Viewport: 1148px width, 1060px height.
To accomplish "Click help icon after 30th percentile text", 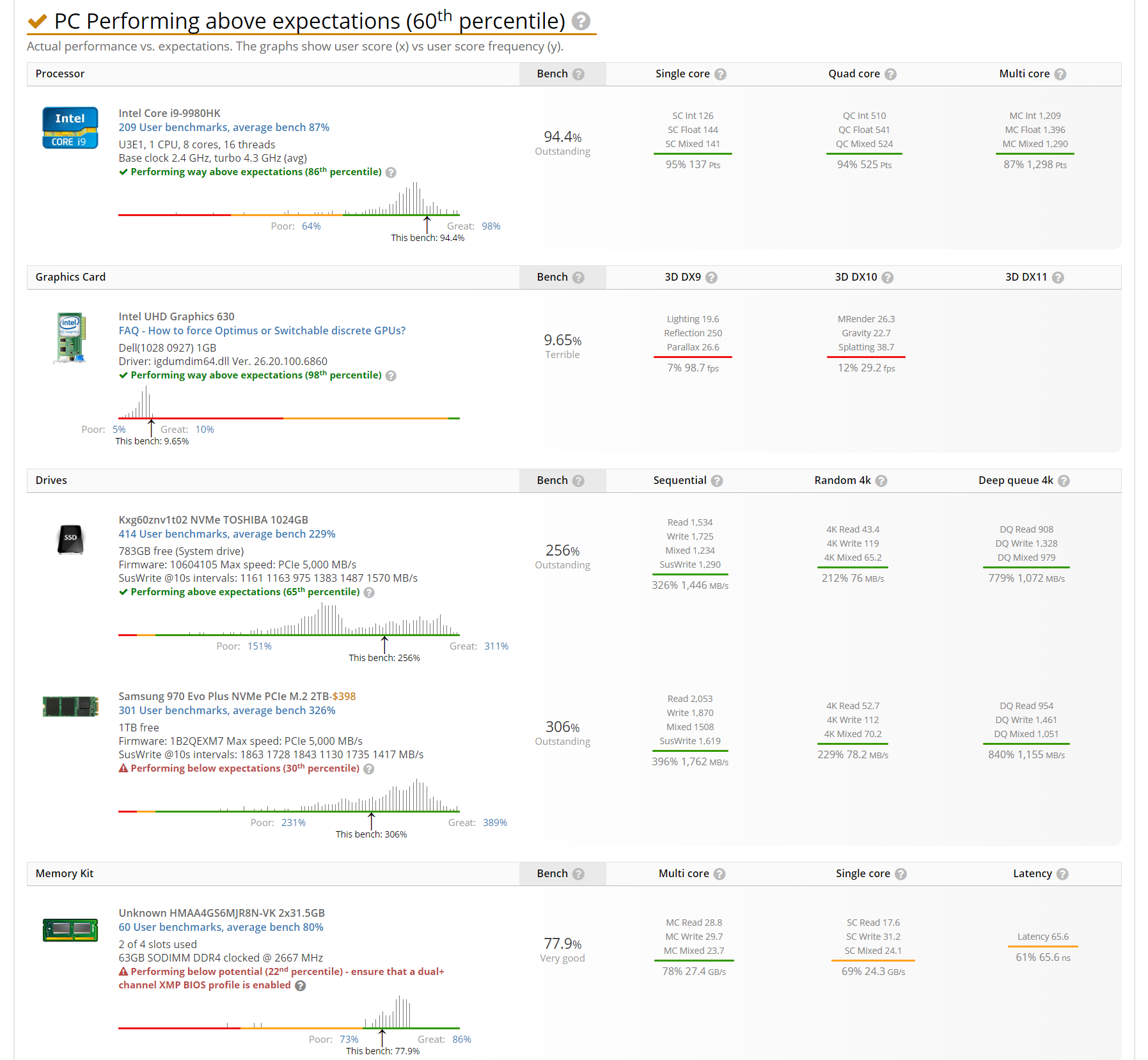I will 369,769.
